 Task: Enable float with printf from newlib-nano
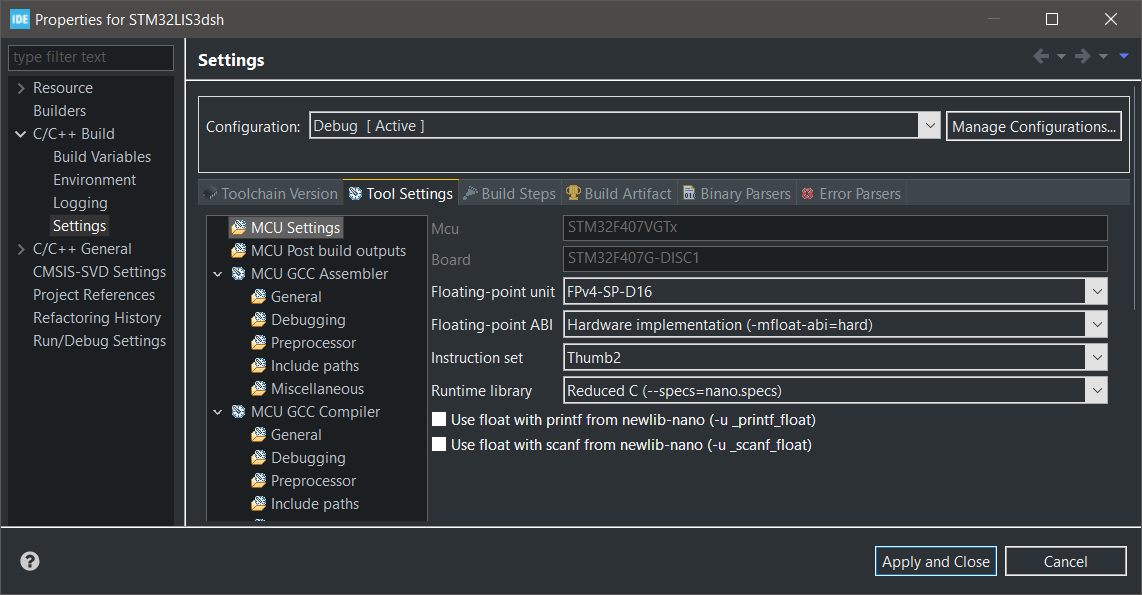pos(439,419)
